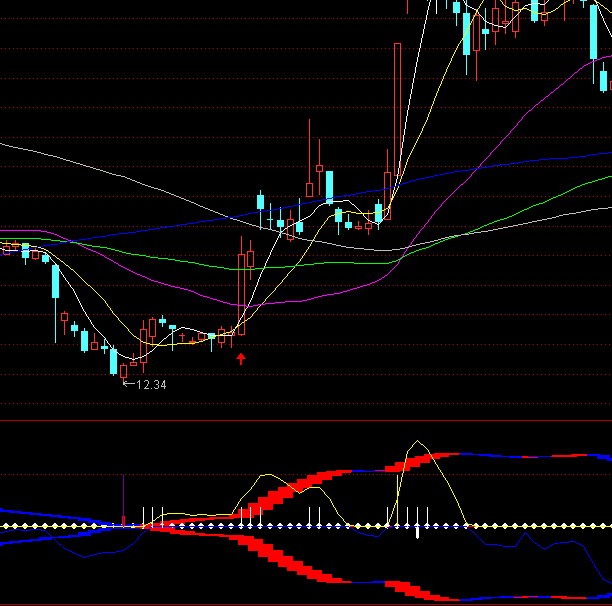
Task: Click the red divider line between the chart panels
Action: tap(300, 421)
